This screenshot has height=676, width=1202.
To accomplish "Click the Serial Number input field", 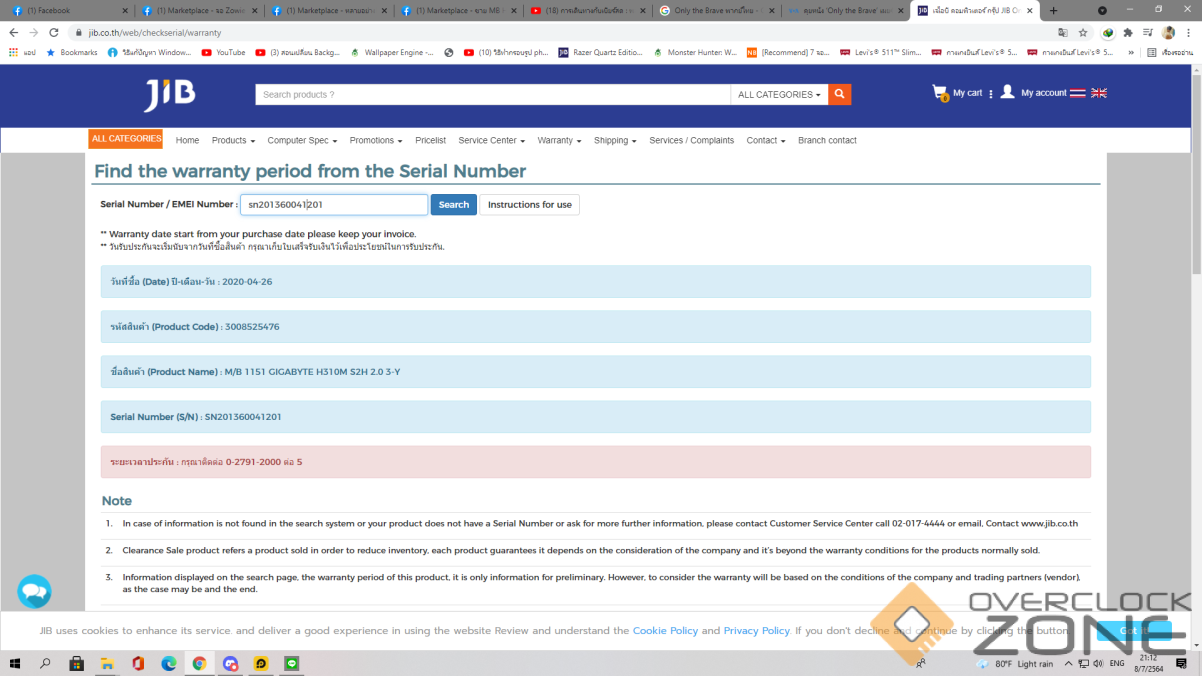I will [333, 205].
